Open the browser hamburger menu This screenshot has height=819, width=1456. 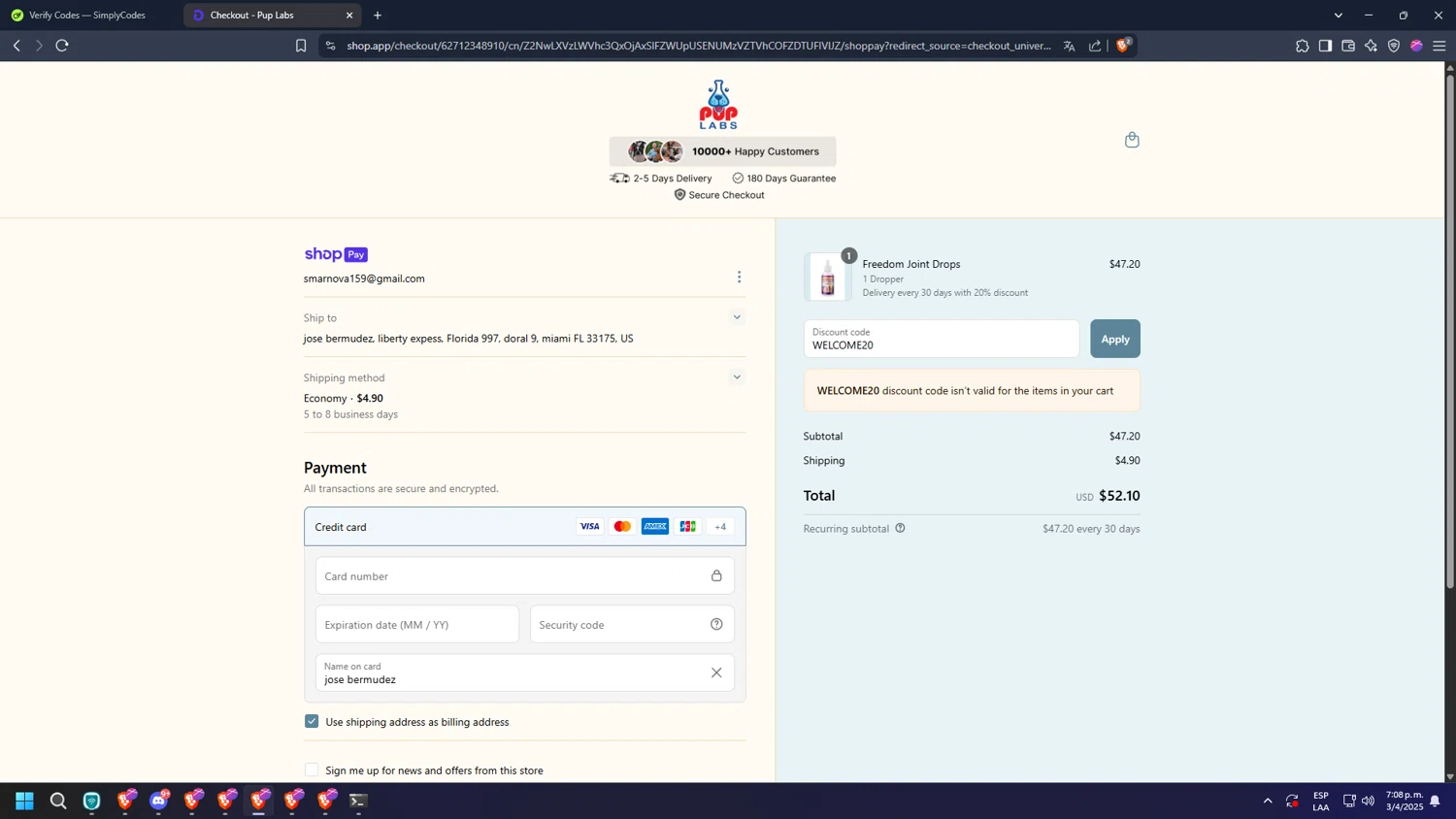pyautogui.click(x=1439, y=46)
